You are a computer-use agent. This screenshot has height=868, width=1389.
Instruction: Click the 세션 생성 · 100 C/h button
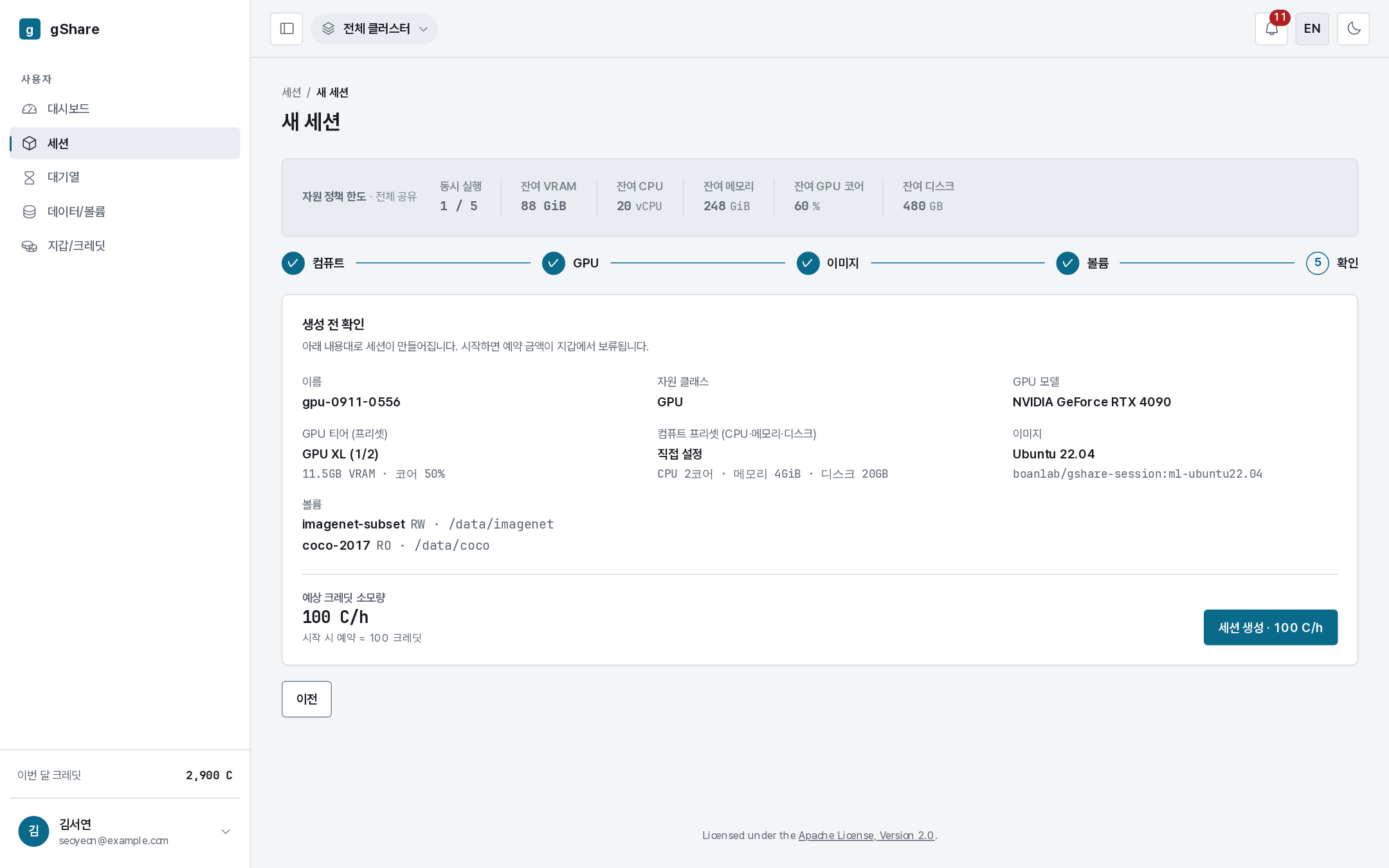coord(1271,628)
